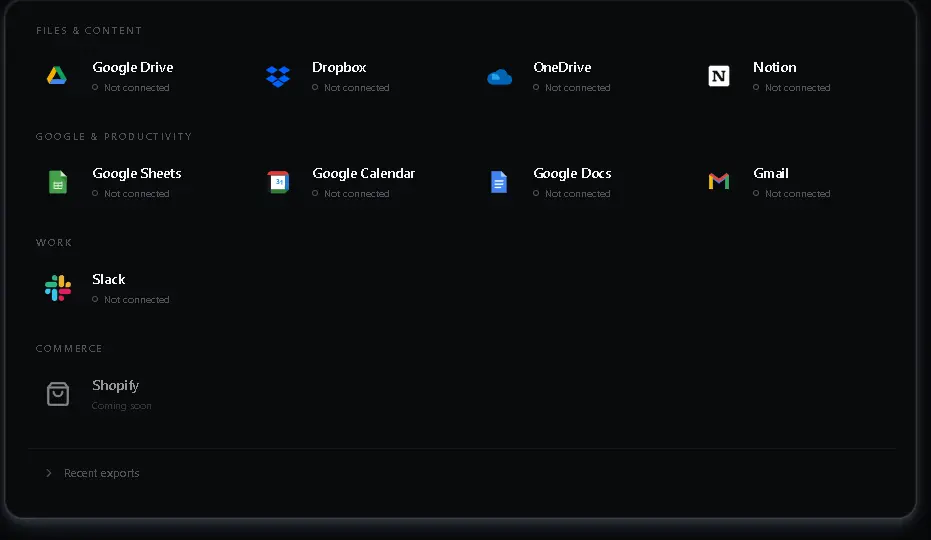
Task: Select the Google Calendar integration name
Action: pyautogui.click(x=363, y=173)
